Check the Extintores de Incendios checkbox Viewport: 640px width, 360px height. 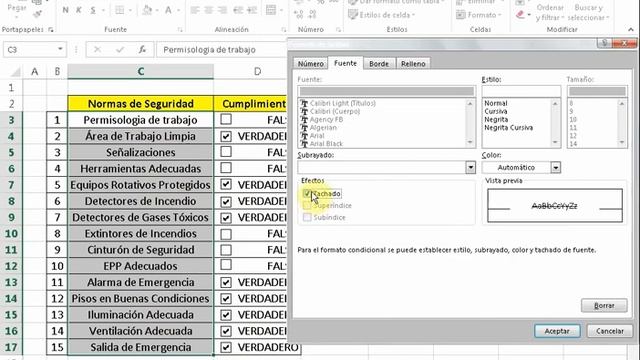coord(226,233)
